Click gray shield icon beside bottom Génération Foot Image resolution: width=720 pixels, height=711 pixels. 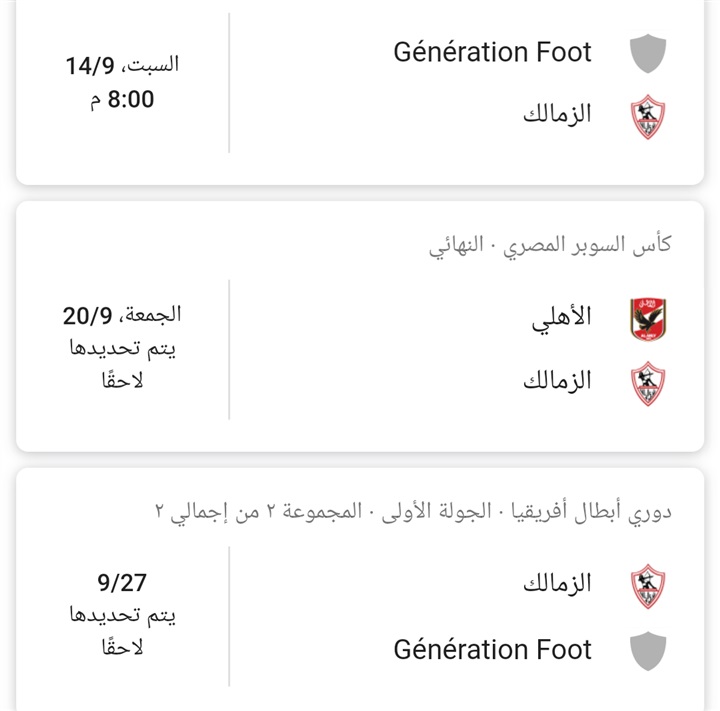[x=648, y=651]
